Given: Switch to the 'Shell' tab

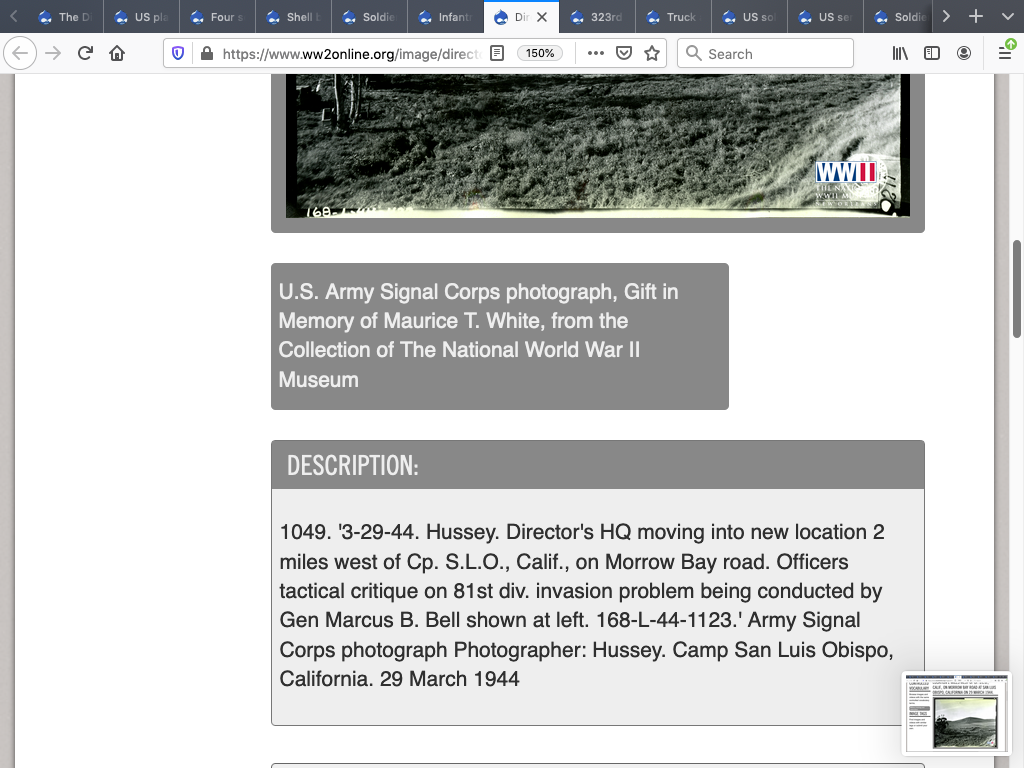Looking at the screenshot, I should pos(294,17).
